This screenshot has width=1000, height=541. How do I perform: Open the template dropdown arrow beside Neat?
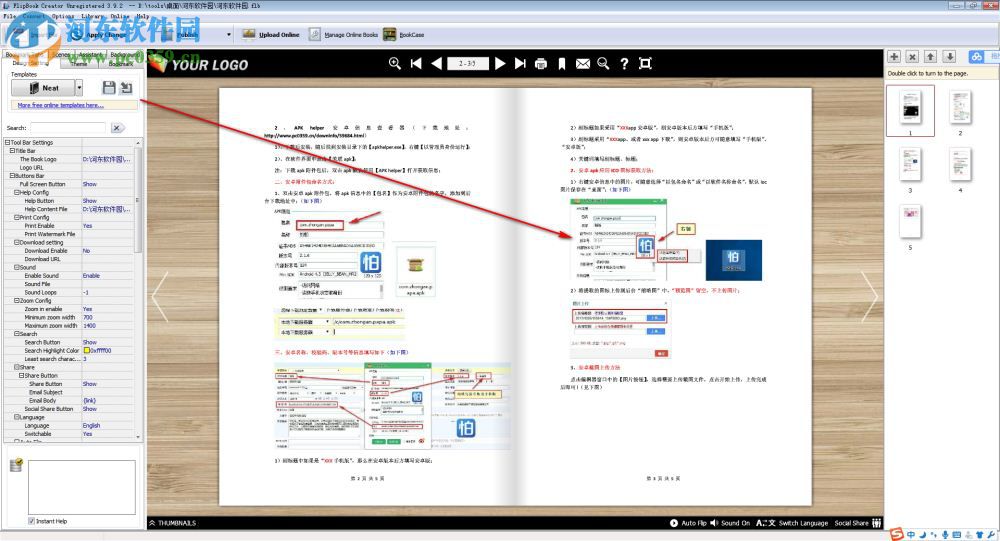coord(79,87)
